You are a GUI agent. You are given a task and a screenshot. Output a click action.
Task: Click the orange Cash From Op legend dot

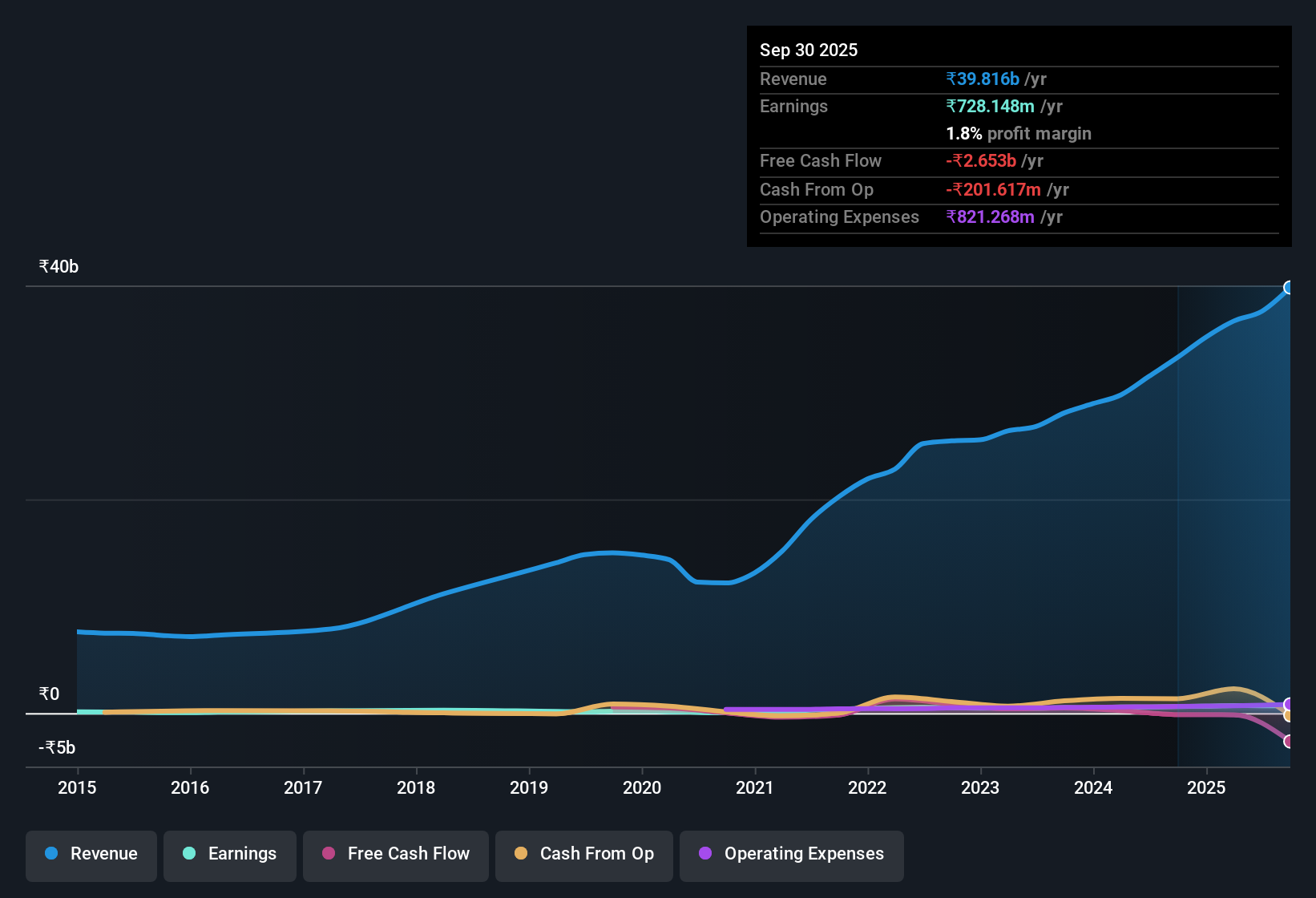[x=521, y=854]
